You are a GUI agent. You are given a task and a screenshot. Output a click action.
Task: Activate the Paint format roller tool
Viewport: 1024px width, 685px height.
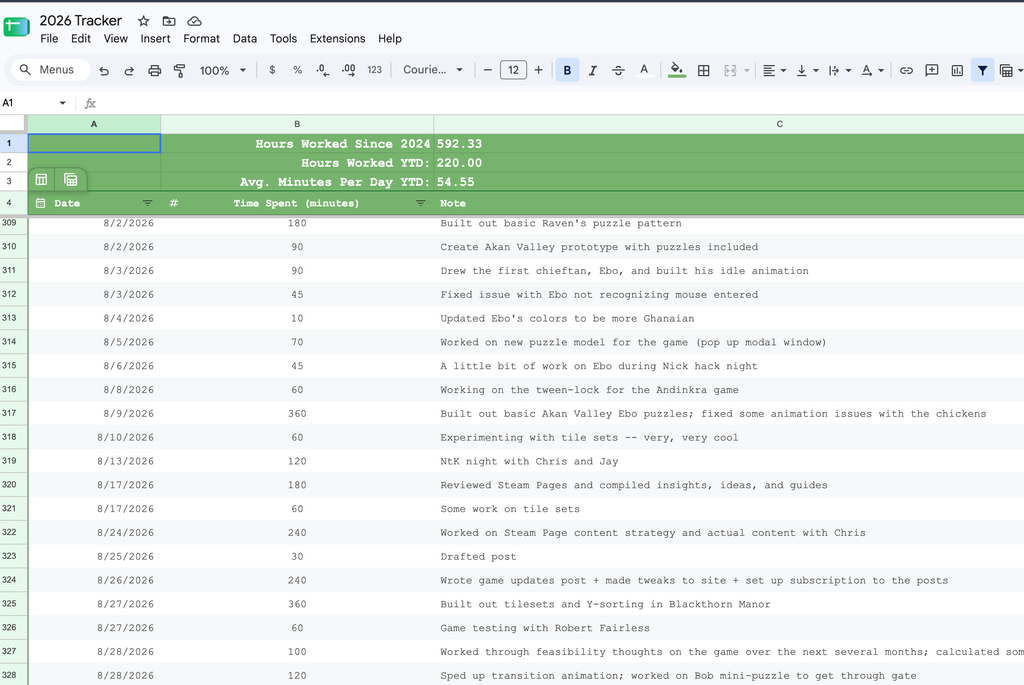pos(180,71)
